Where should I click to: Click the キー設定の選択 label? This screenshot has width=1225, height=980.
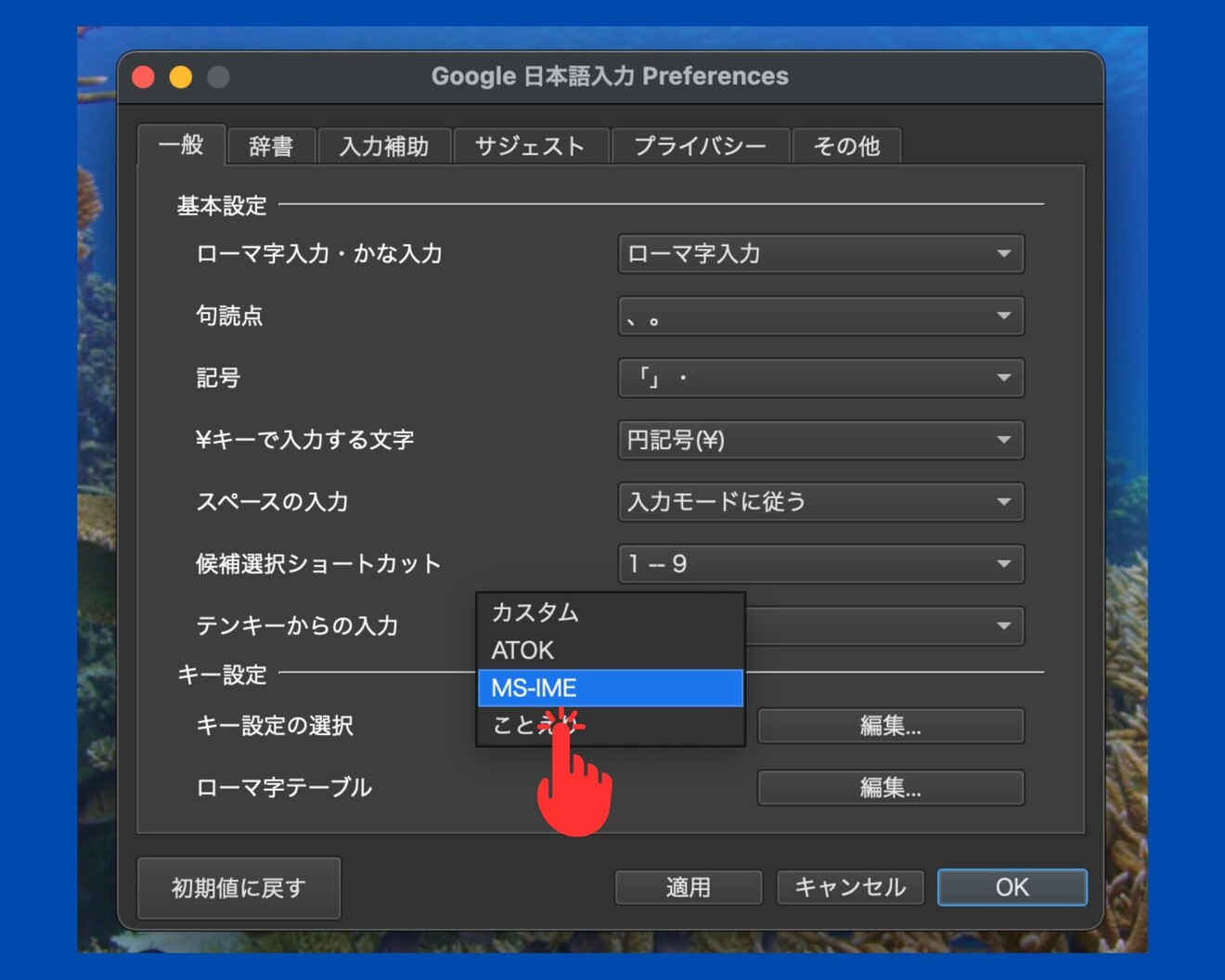click(275, 726)
